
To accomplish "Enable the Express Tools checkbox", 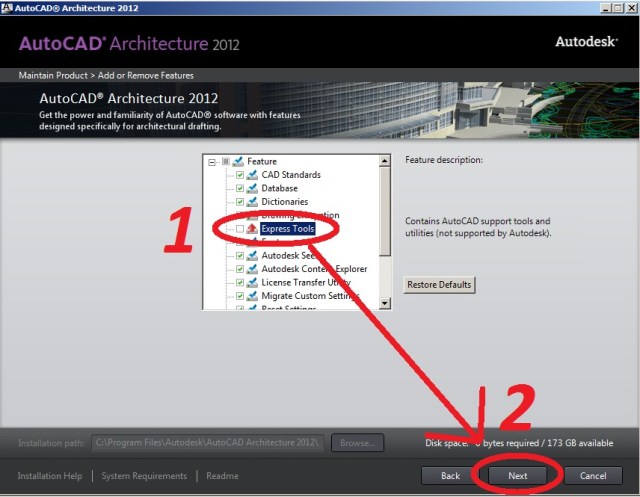I will (x=239, y=229).
